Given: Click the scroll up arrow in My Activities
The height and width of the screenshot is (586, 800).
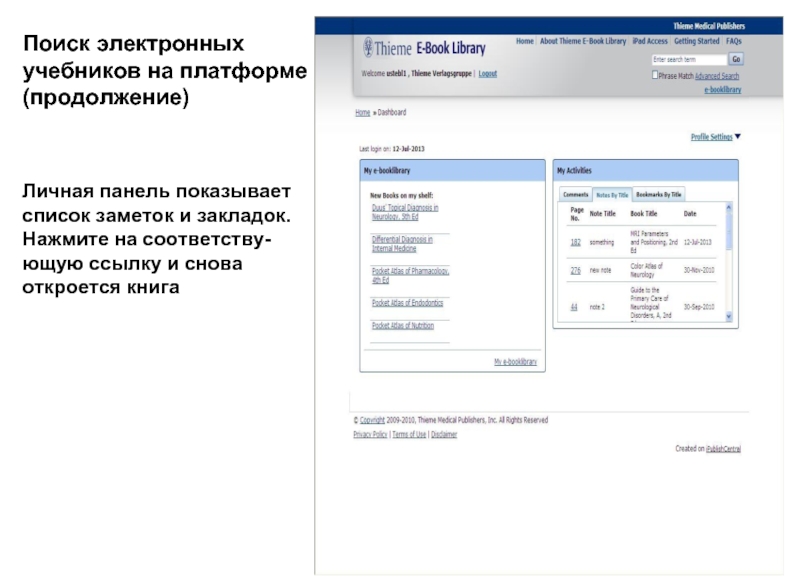Looking at the screenshot, I should (x=729, y=208).
